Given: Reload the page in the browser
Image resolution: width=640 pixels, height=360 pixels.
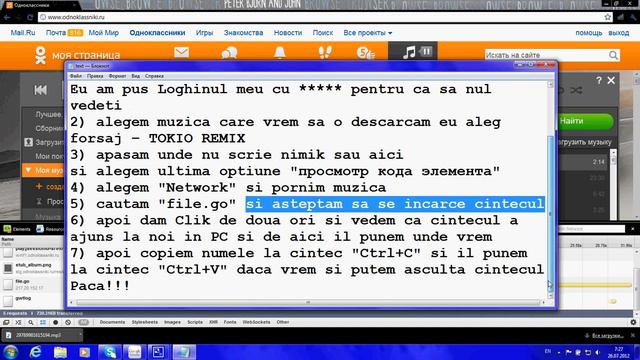Looking at the screenshot, I should [x=30, y=17].
